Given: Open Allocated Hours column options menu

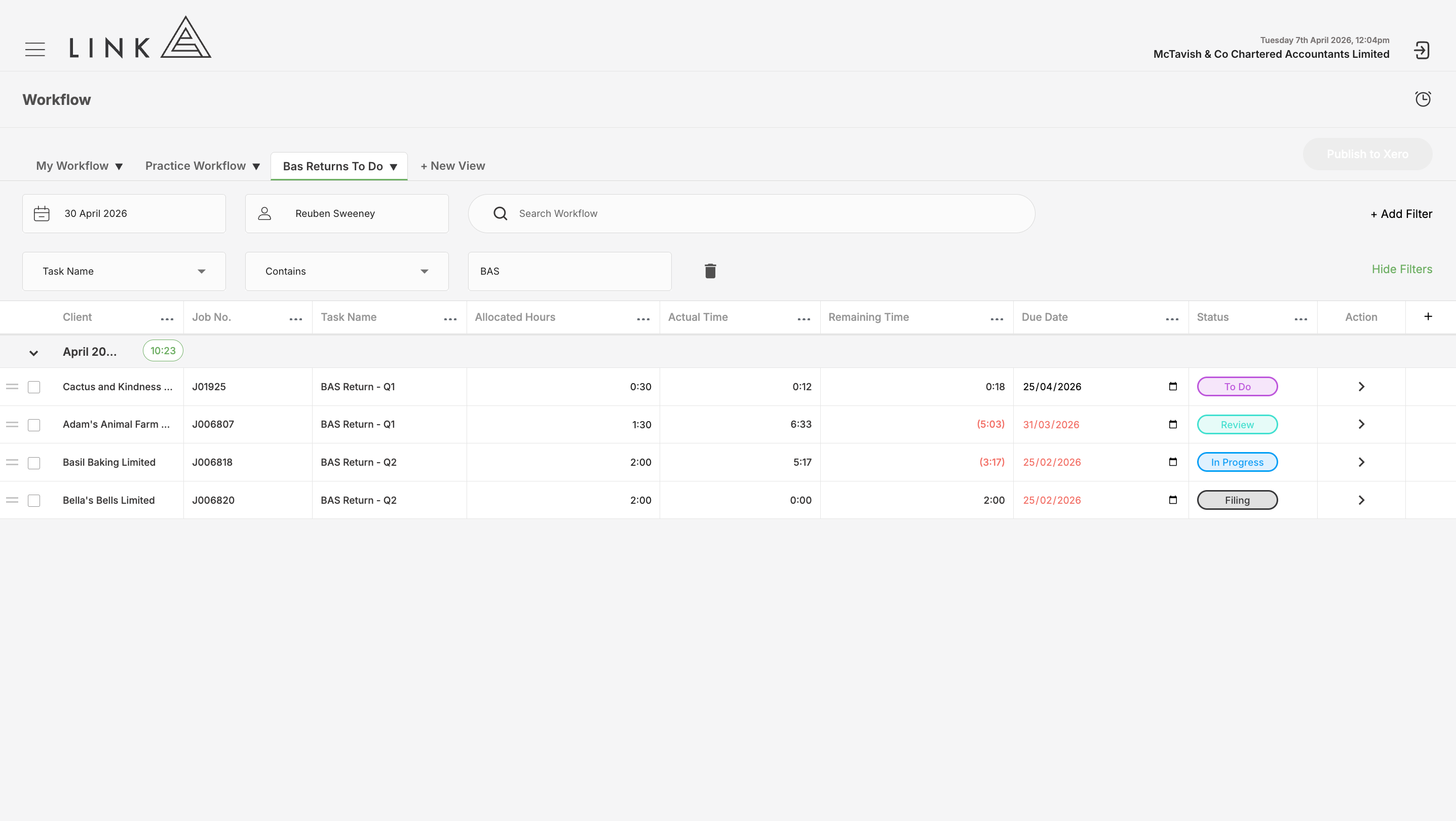Looking at the screenshot, I should (x=643, y=319).
